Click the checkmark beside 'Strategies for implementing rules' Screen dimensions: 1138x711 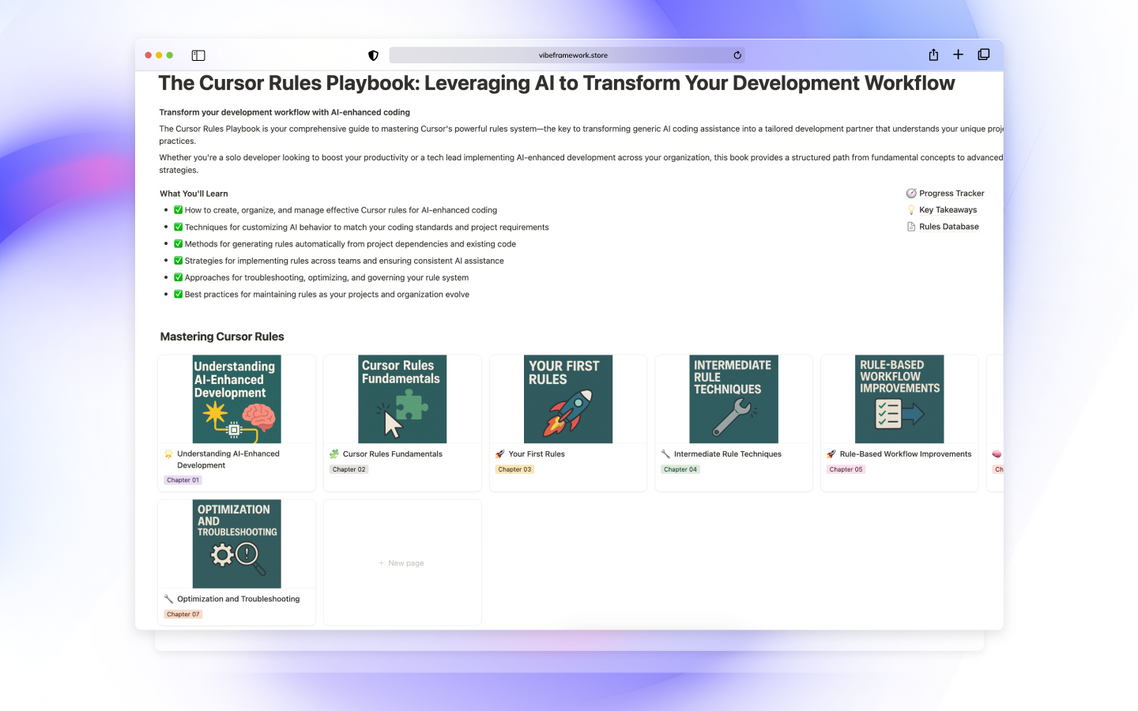(x=178, y=260)
